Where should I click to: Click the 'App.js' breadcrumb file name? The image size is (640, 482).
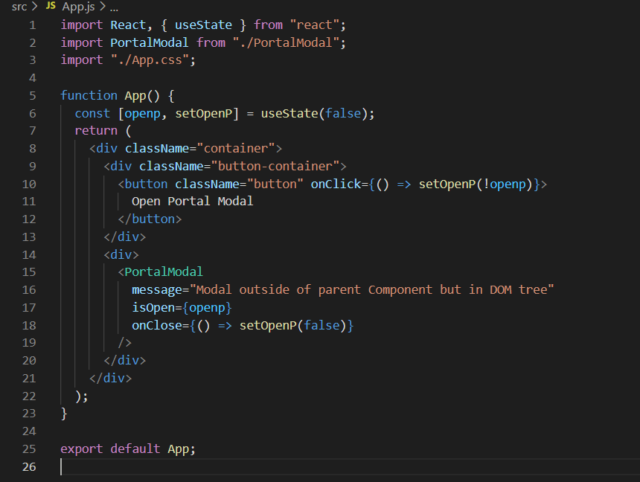(x=78, y=7)
